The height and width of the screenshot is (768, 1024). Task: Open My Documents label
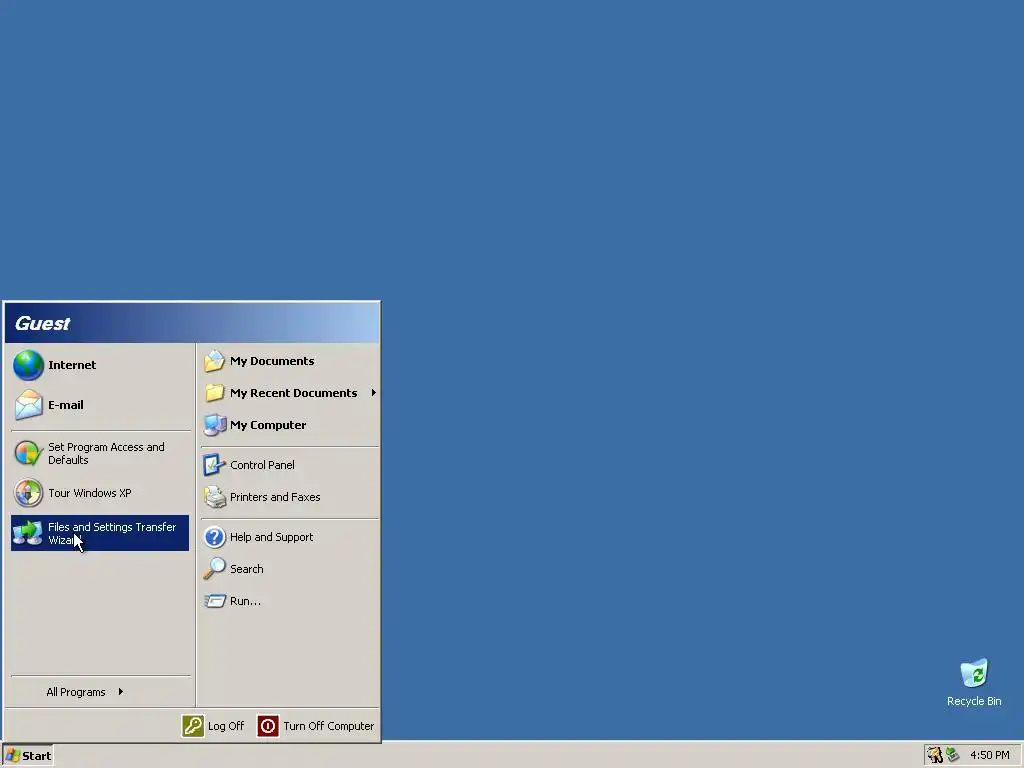click(x=272, y=361)
